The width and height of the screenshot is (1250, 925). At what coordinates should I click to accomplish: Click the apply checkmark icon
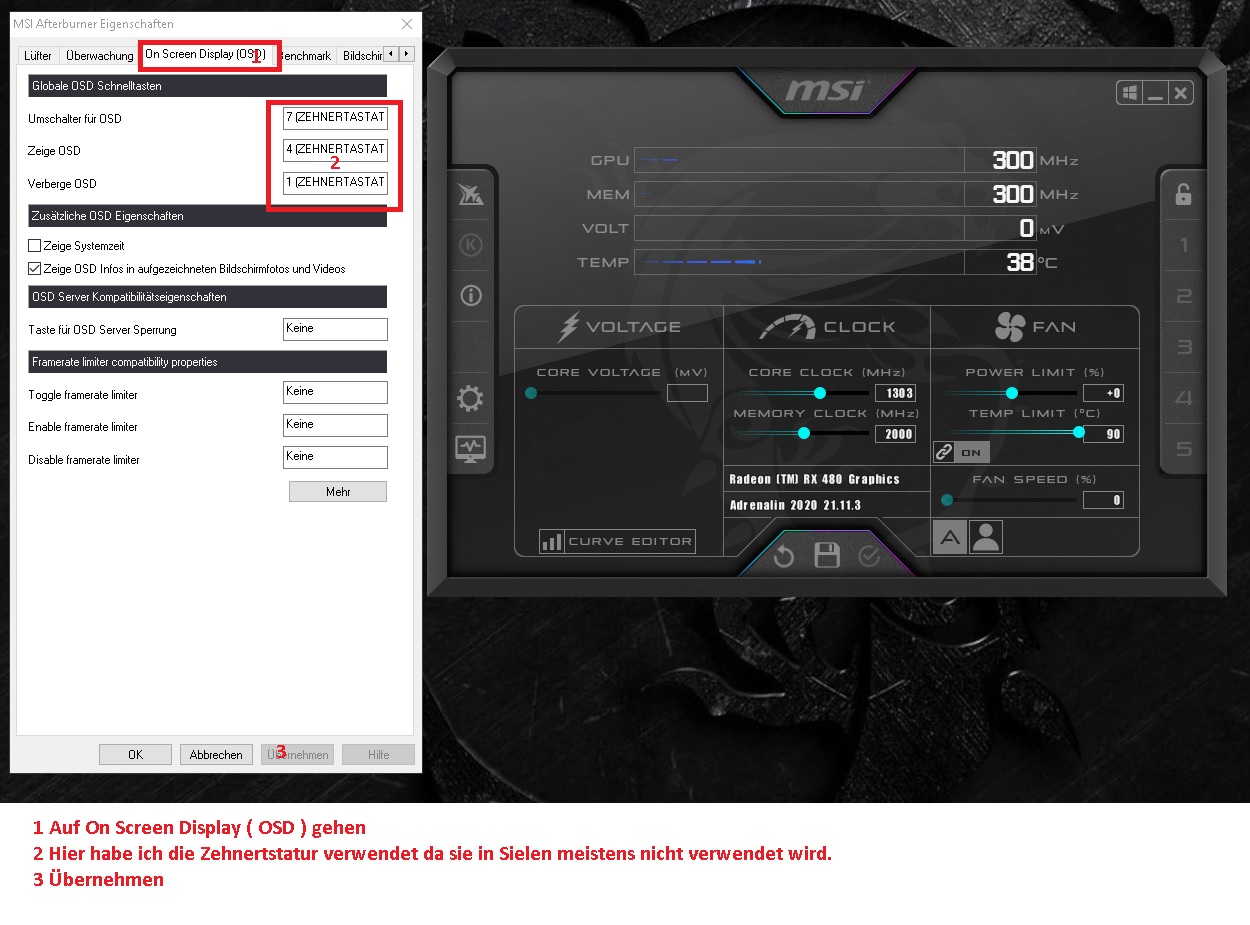(869, 556)
